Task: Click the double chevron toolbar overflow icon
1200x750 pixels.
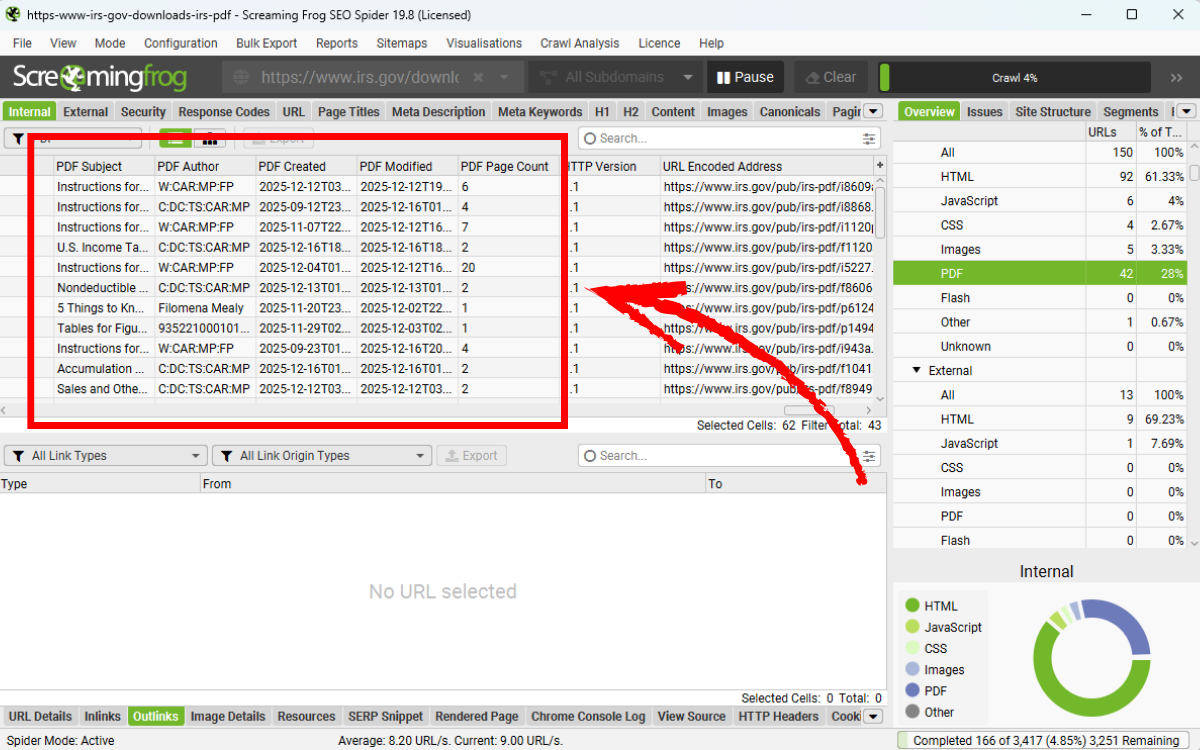Action: point(1176,78)
